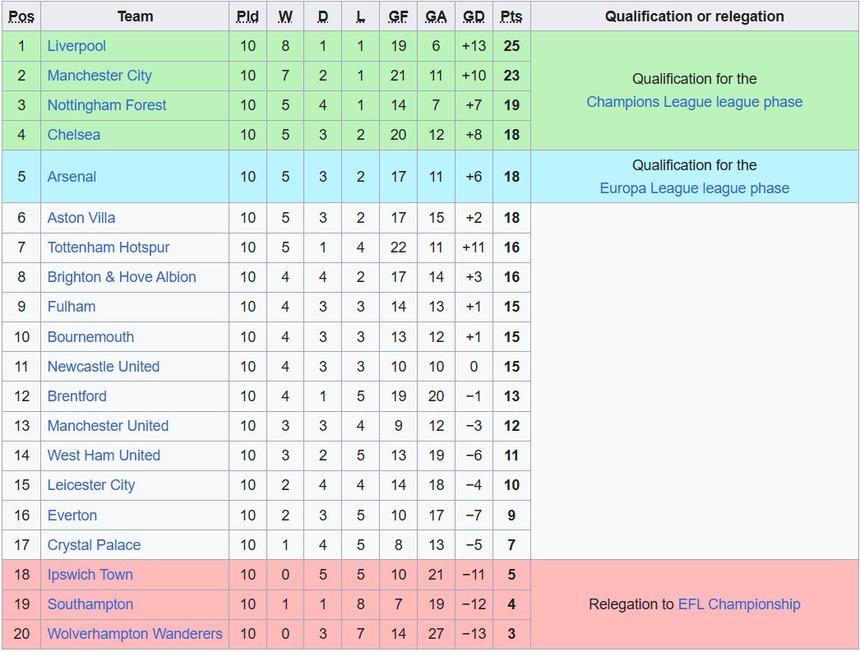Open the Fulham team link
This screenshot has width=860, height=652.
(71, 307)
